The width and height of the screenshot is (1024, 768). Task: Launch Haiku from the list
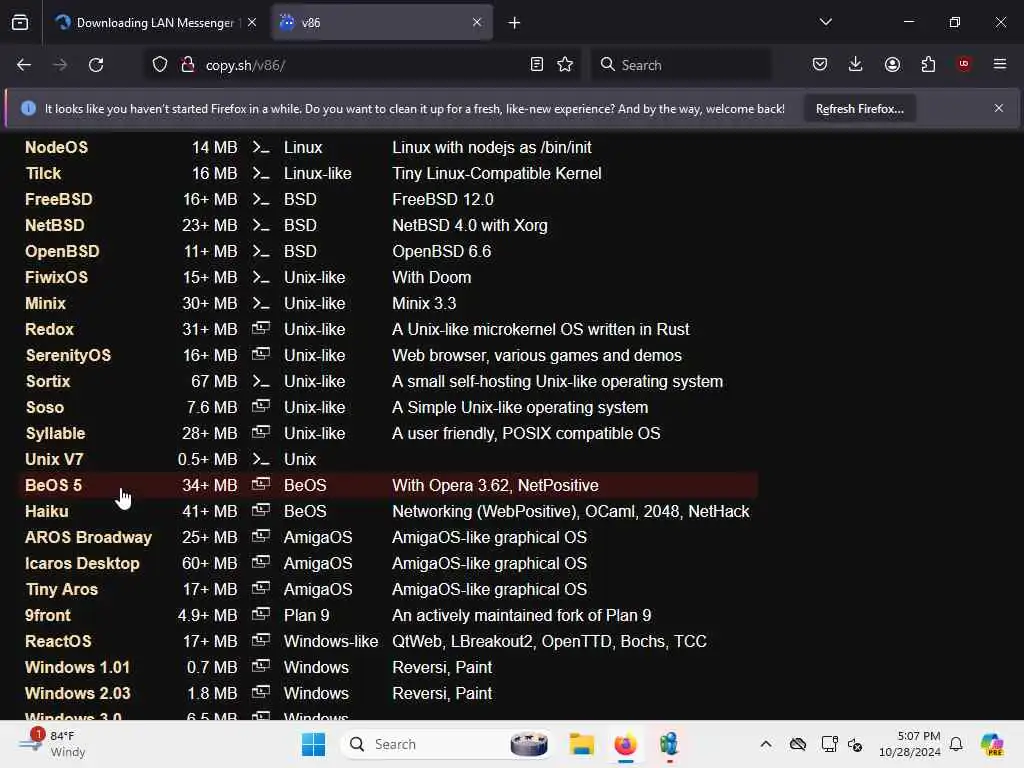click(46, 512)
